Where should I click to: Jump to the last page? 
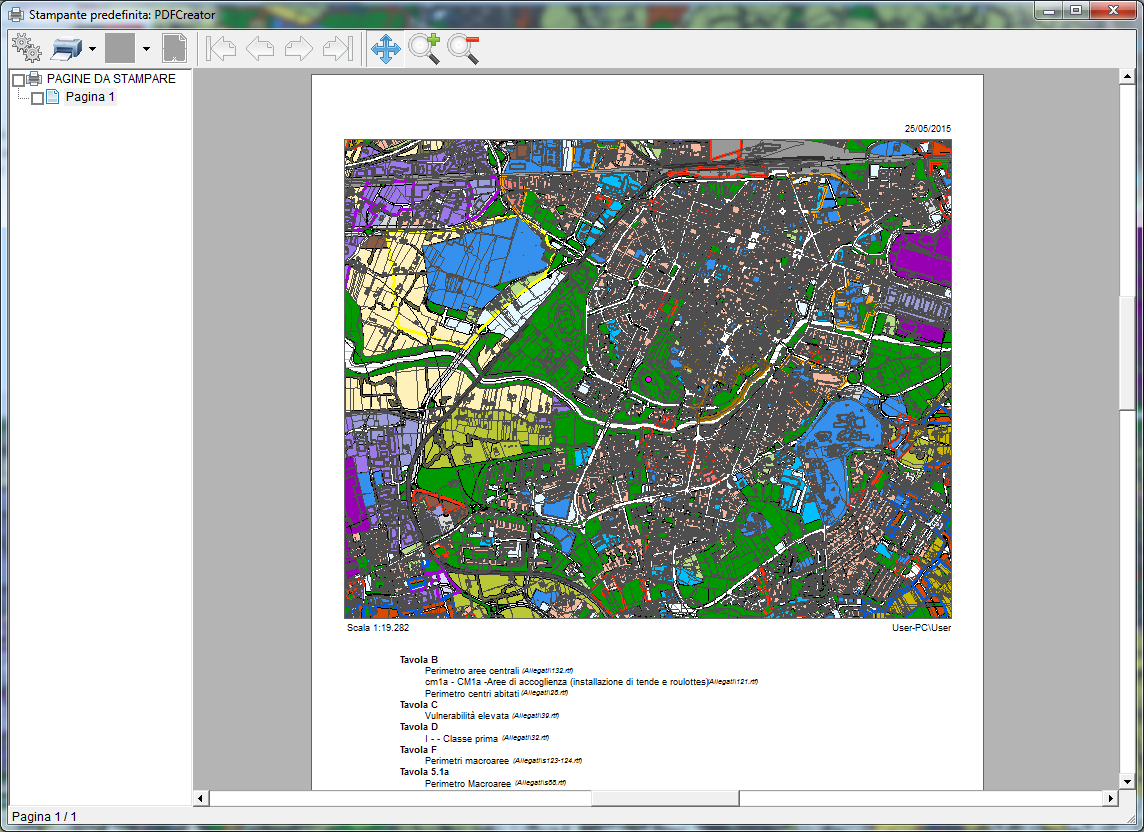click(338, 49)
